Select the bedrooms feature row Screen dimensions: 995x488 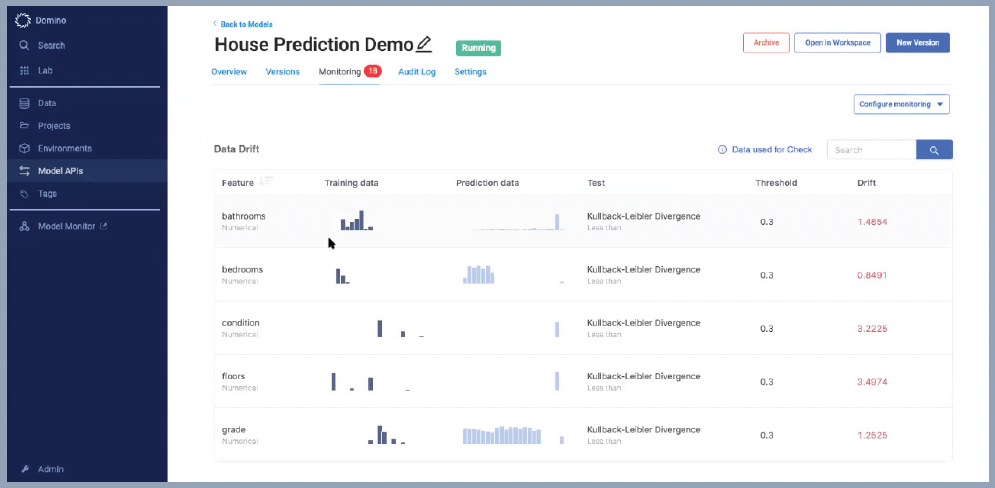tap(583, 275)
